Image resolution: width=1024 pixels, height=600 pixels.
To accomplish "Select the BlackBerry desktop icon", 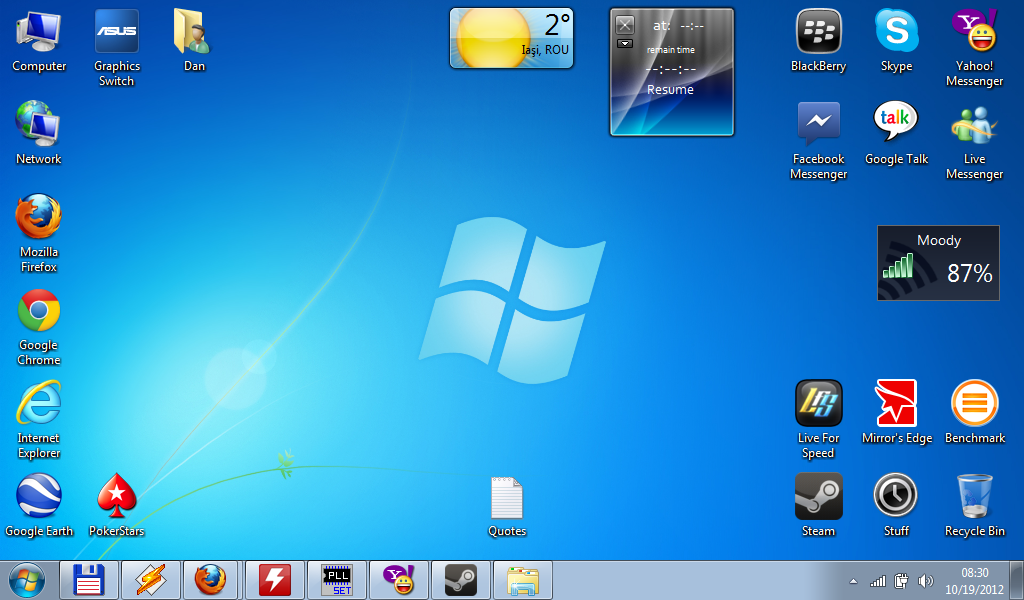I will 818,40.
